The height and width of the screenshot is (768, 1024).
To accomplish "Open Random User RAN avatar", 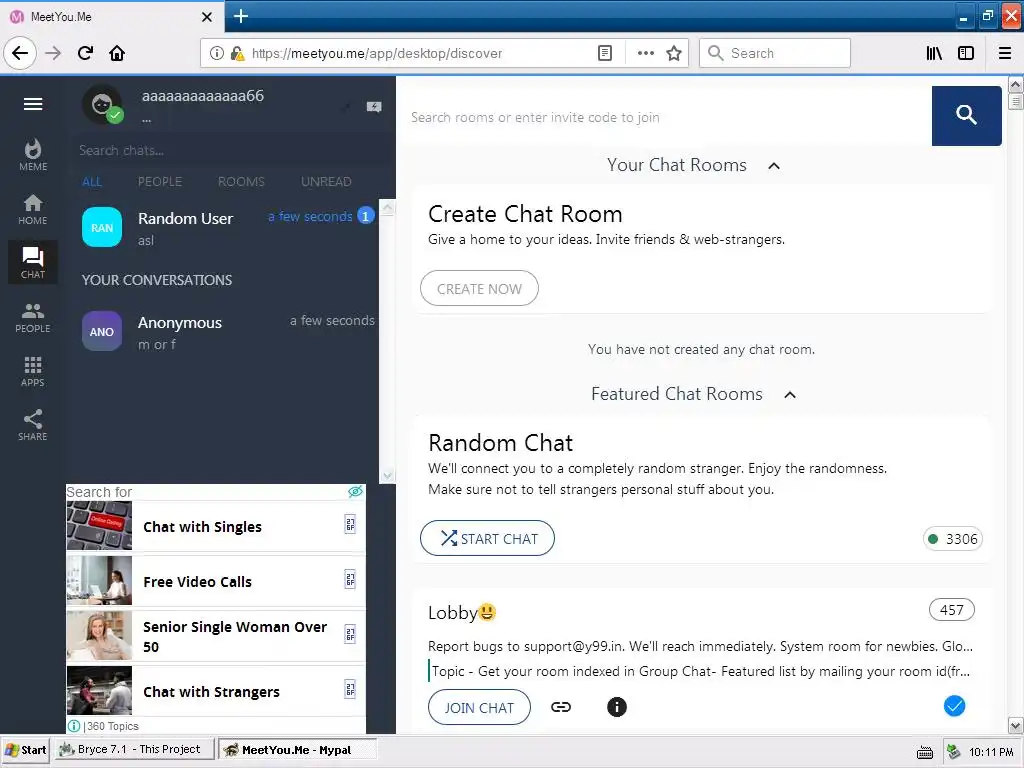I will (102, 227).
